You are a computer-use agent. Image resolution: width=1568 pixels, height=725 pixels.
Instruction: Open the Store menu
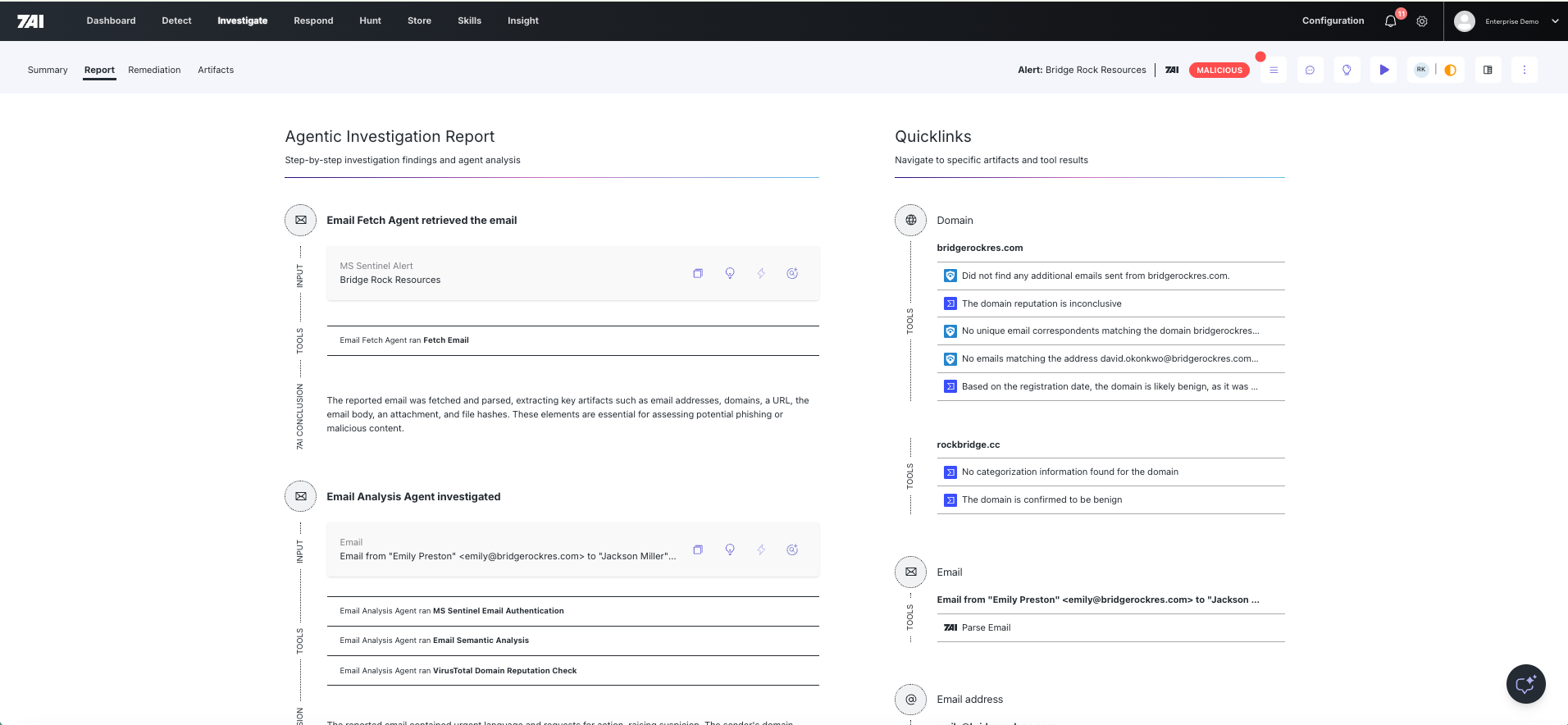tap(419, 21)
